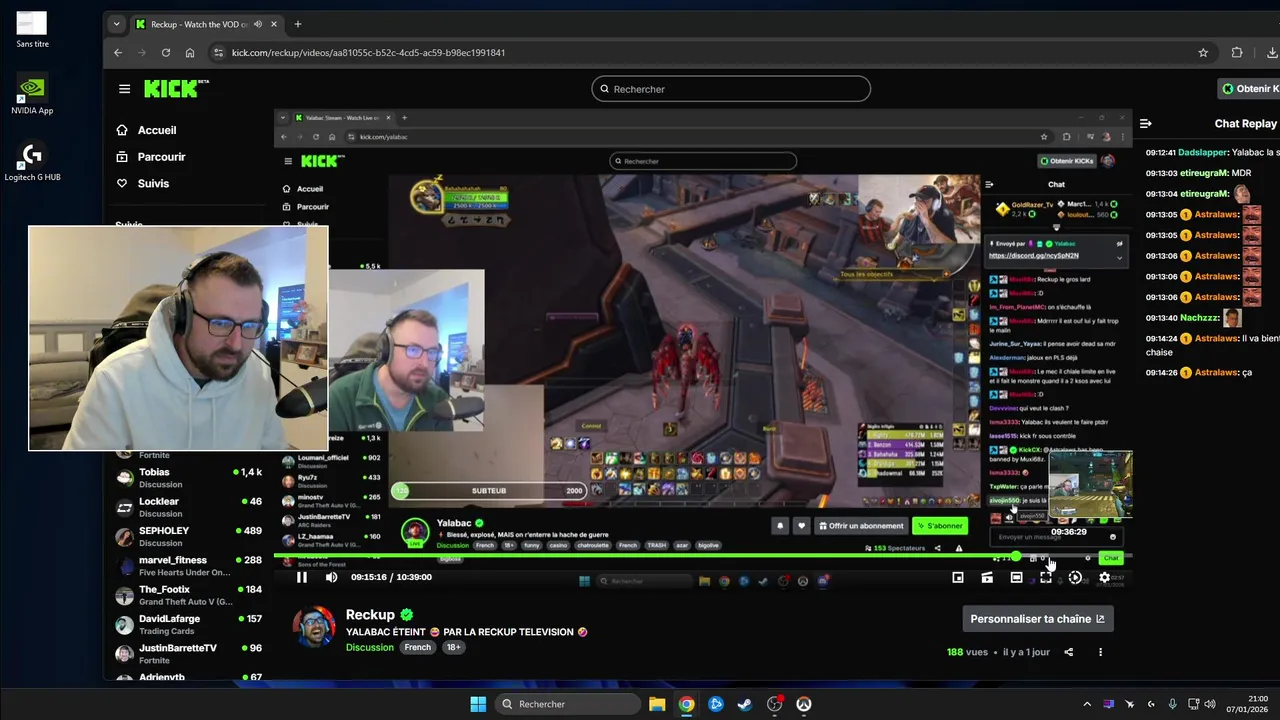The height and width of the screenshot is (720, 1280).
Task: Open picture-in-picture mini player
Action: pos(958,577)
